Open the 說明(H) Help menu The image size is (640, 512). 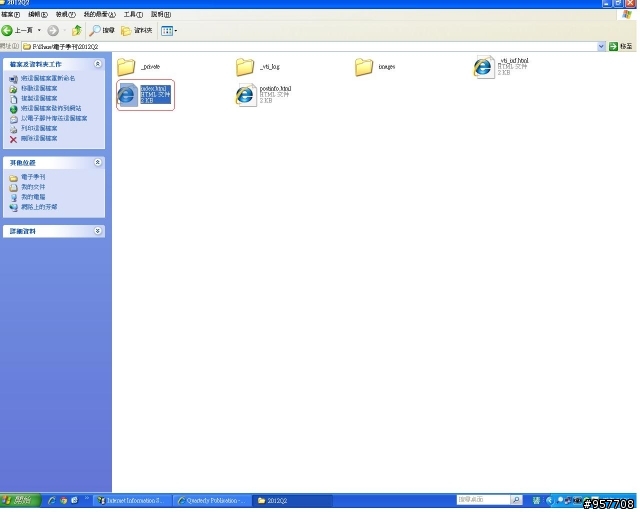pos(161,15)
